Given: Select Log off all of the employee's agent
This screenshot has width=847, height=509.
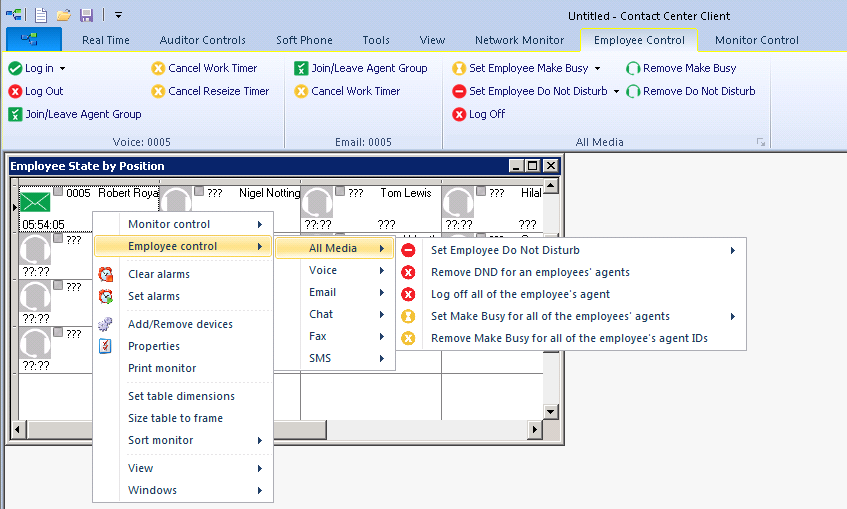Looking at the screenshot, I should coord(520,294).
